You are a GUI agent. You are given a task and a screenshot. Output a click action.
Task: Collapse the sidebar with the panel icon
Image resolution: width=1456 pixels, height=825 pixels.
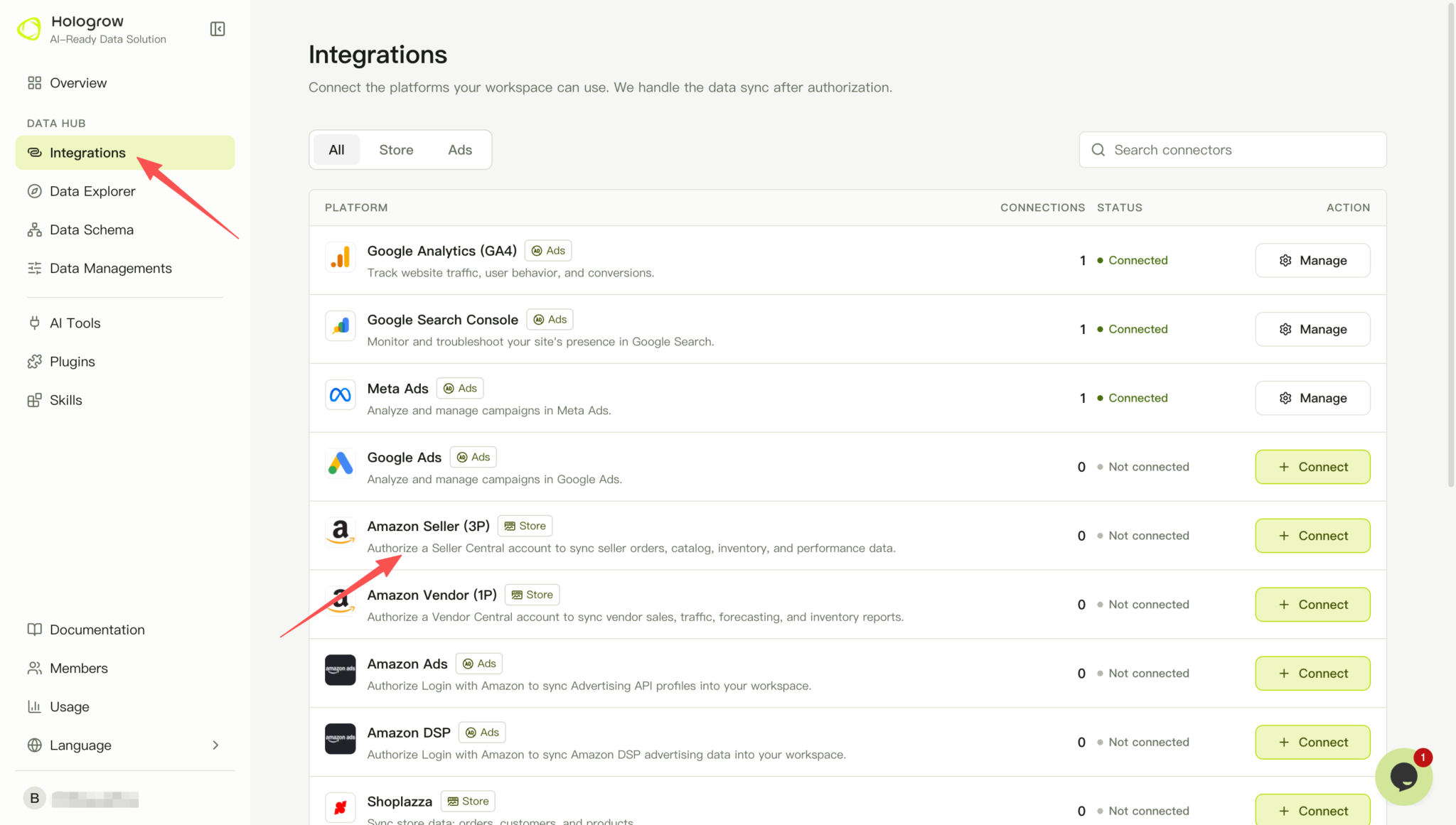[x=218, y=29]
